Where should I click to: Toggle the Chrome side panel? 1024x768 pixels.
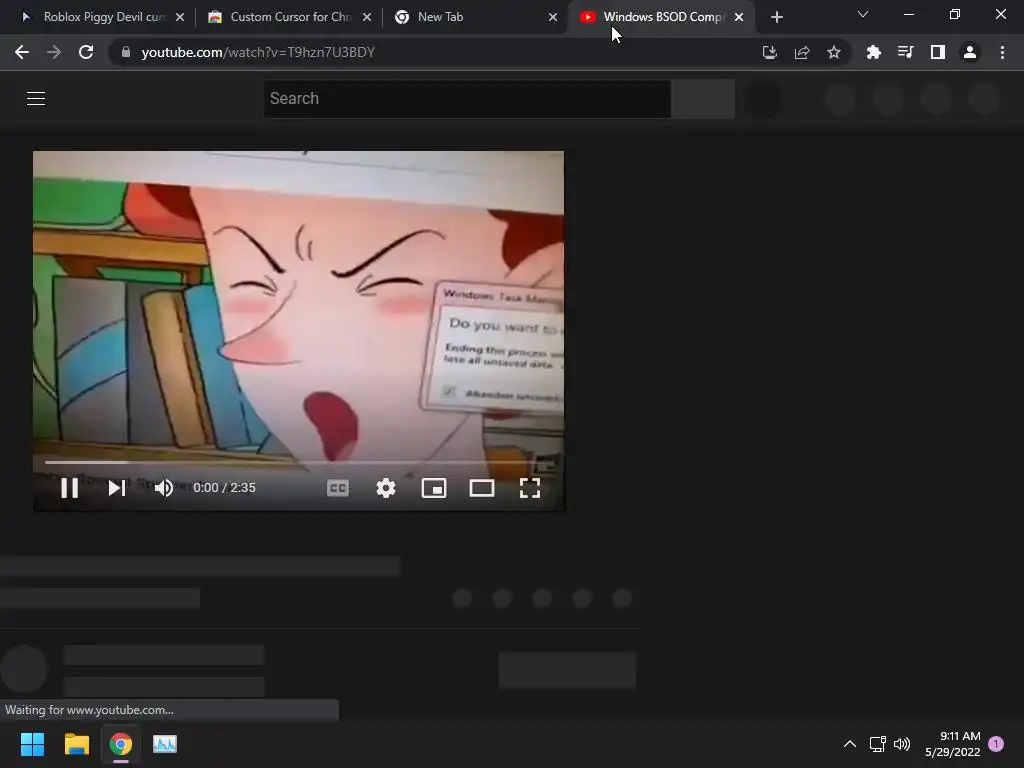(938, 52)
